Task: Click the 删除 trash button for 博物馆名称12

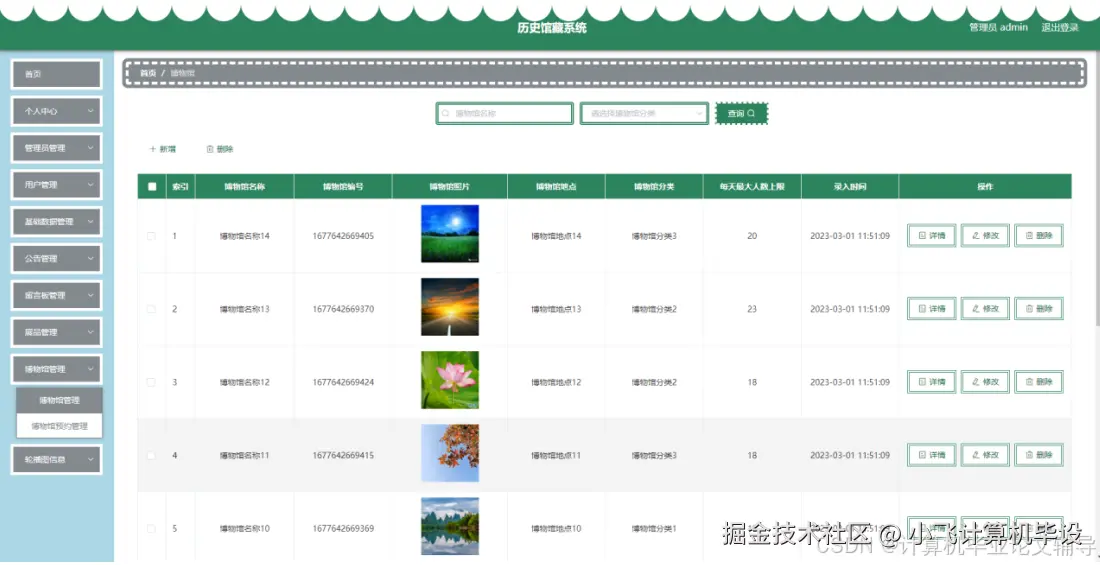Action: (1039, 383)
